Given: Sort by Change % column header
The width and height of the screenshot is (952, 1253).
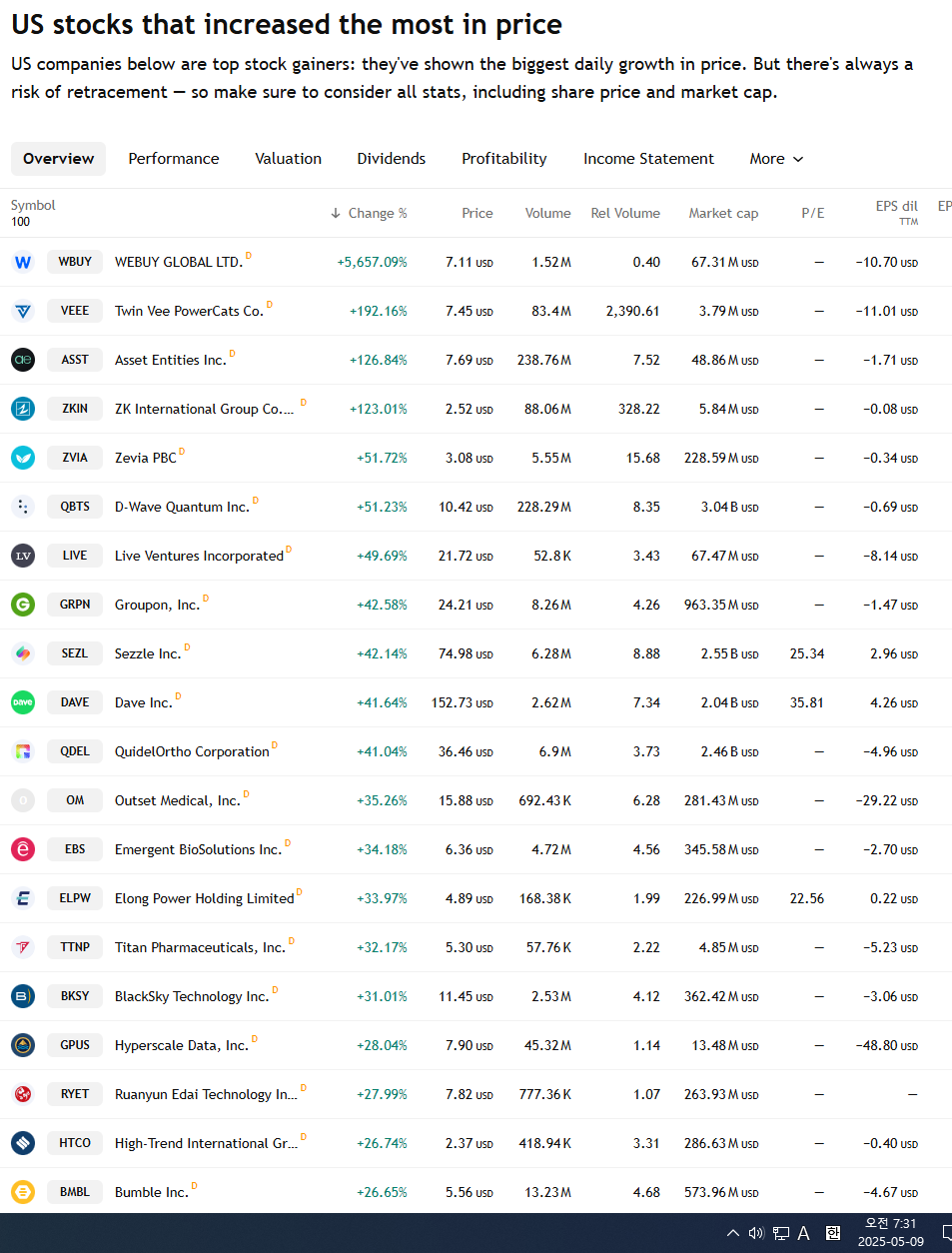Looking at the screenshot, I should 369,213.
